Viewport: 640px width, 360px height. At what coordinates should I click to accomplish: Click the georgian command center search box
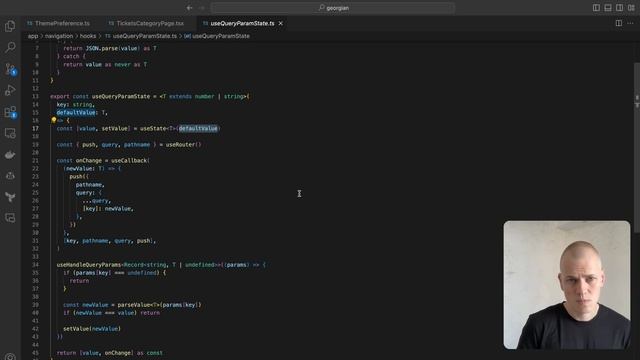(x=333, y=8)
